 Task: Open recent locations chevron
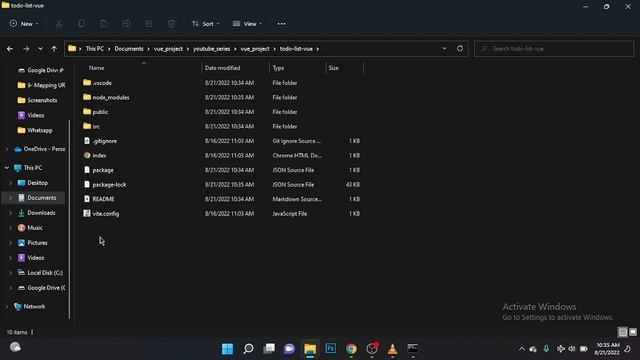(x=40, y=49)
